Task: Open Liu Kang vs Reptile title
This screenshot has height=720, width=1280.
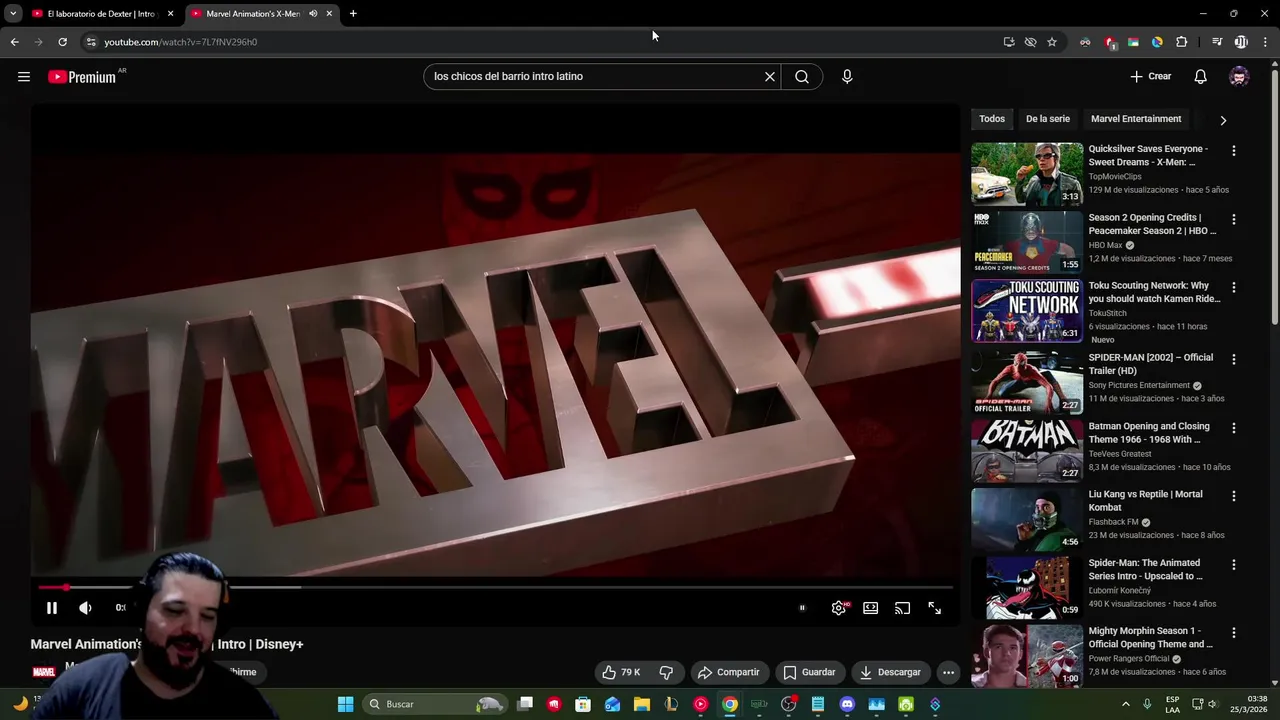Action: click(x=1145, y=501)
